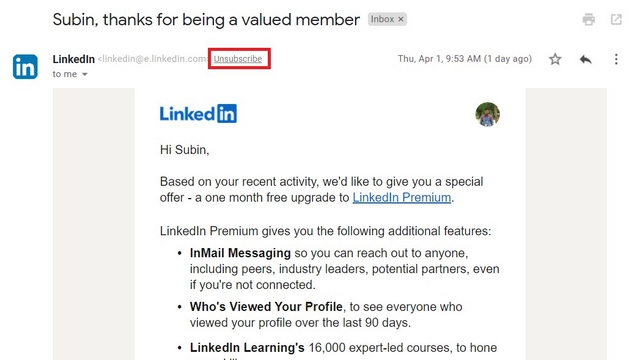Click the bold LinkedIn sender name
The height and width of the screenshot is (360, 640).
point(73,59)
